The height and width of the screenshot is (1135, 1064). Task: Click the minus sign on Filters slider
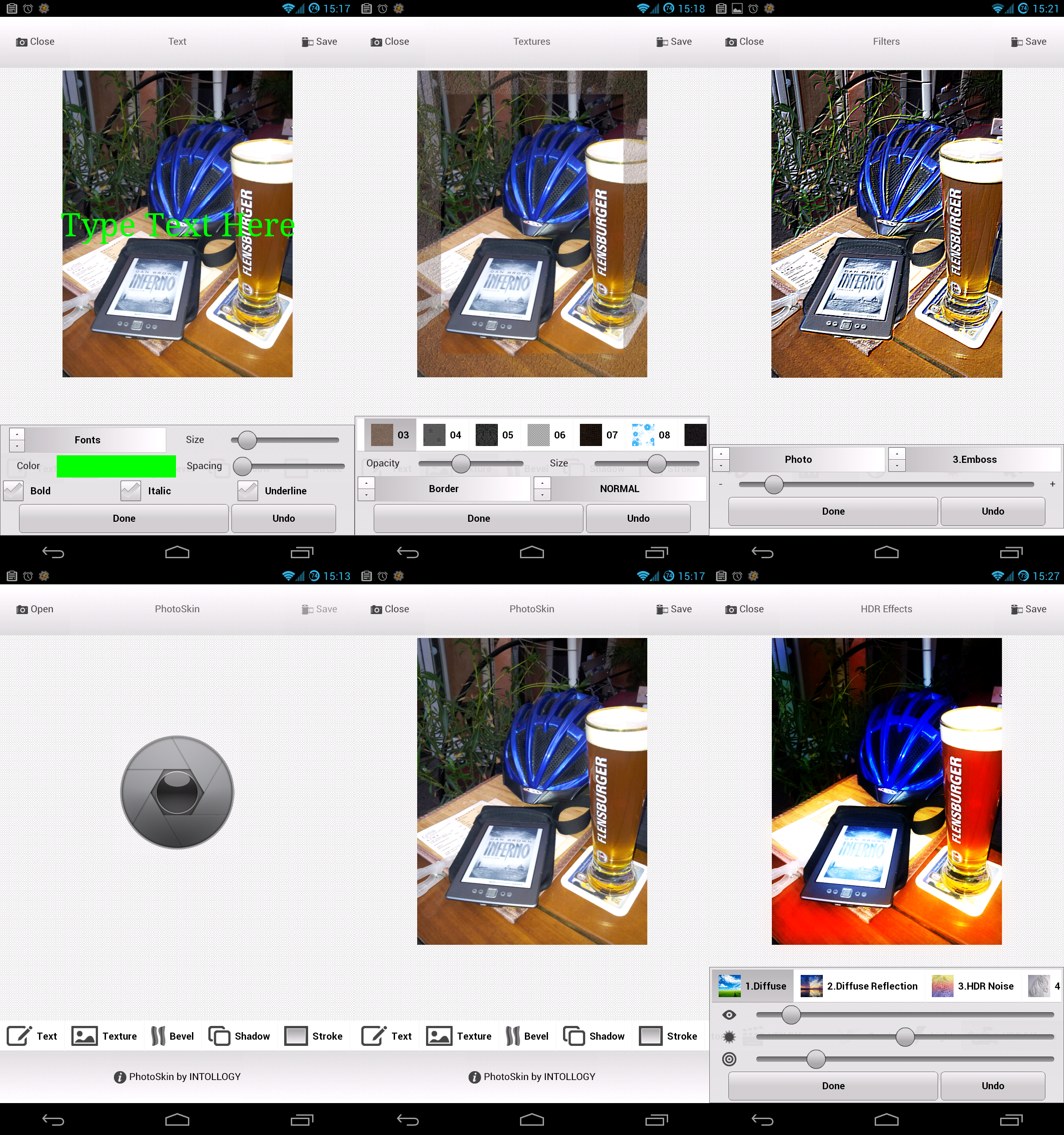[x=720, y=484]
